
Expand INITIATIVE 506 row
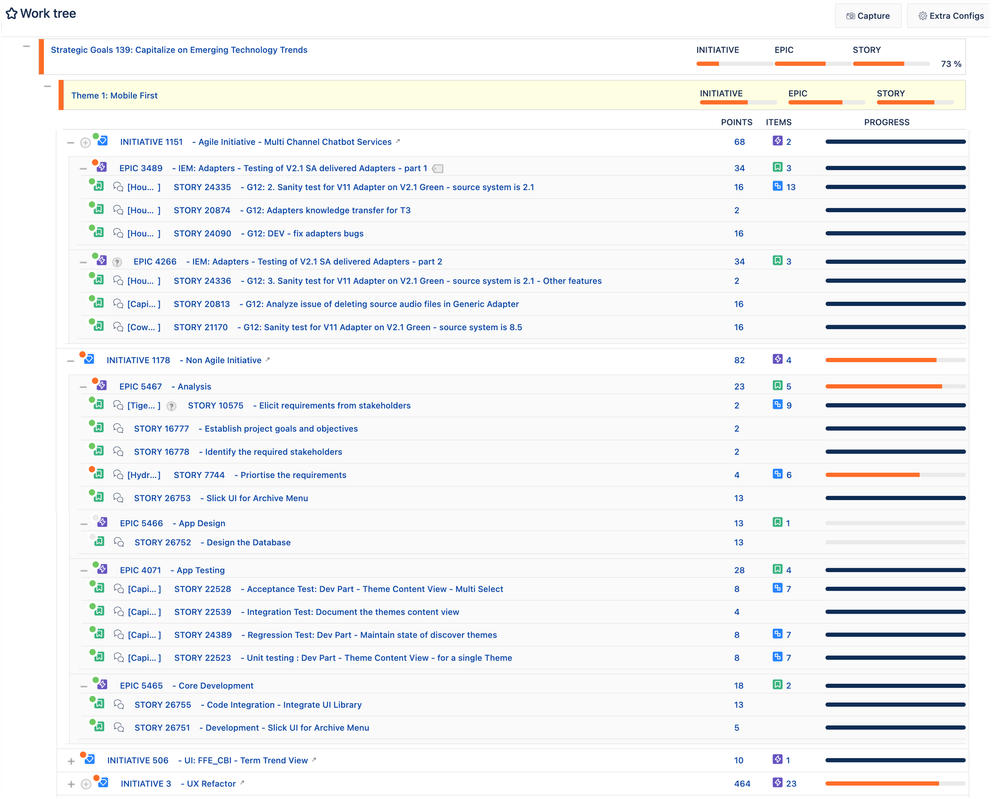coord(70,761)
